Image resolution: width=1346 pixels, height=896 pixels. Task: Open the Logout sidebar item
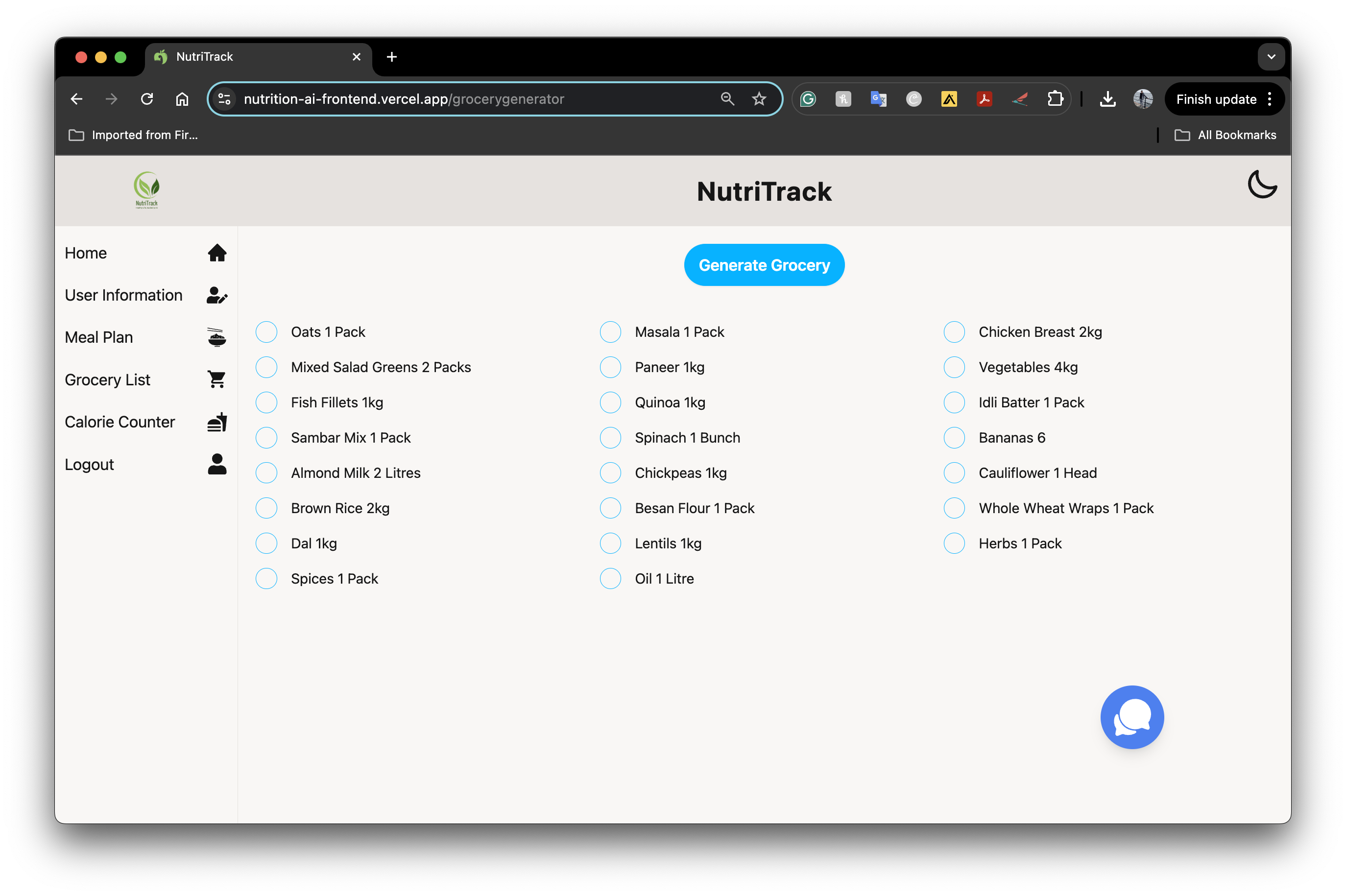(x=90, y=464)
